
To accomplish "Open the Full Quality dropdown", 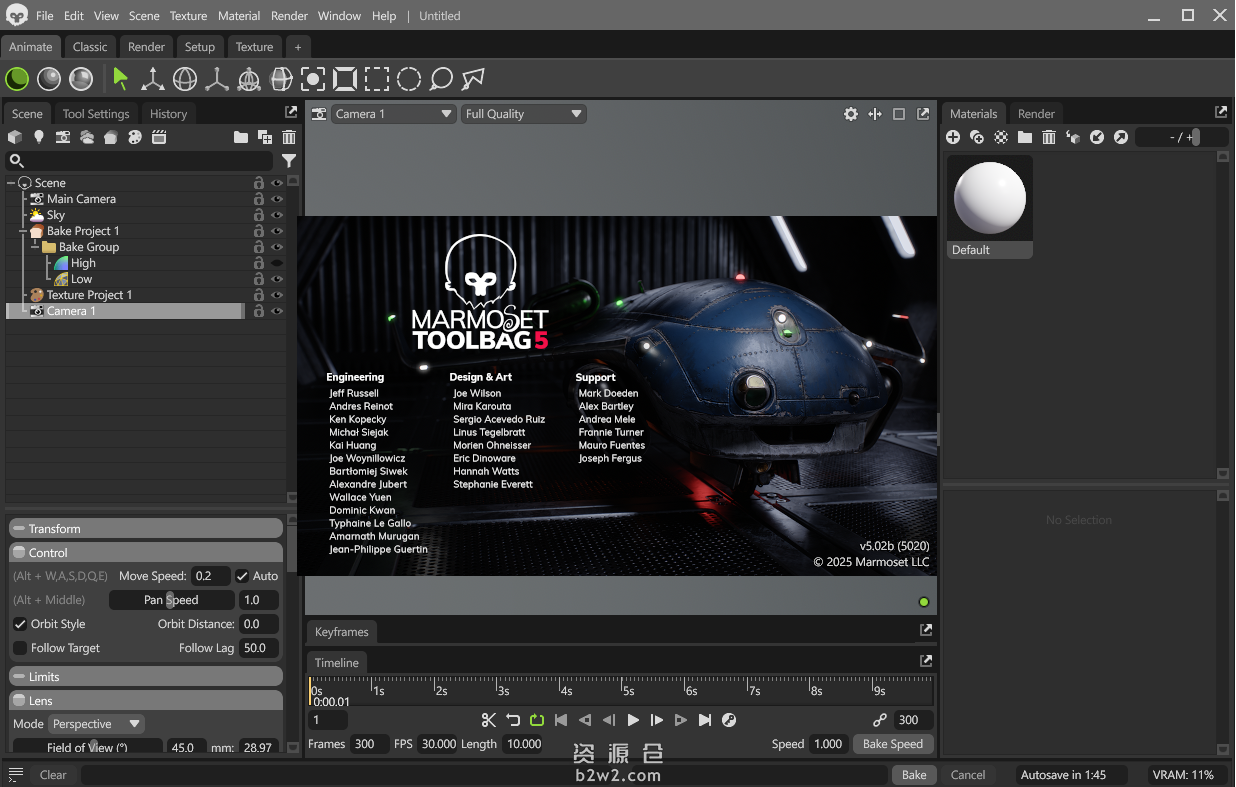I will (523, 114).
